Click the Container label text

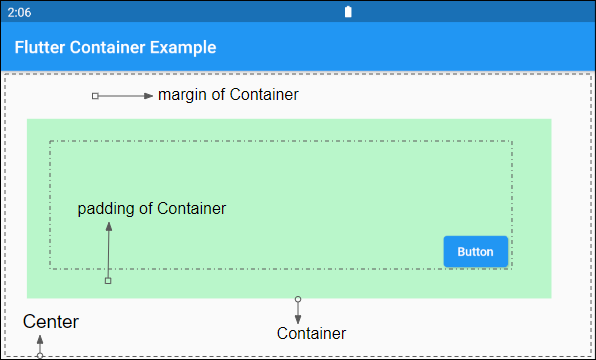tap(311, 333)
